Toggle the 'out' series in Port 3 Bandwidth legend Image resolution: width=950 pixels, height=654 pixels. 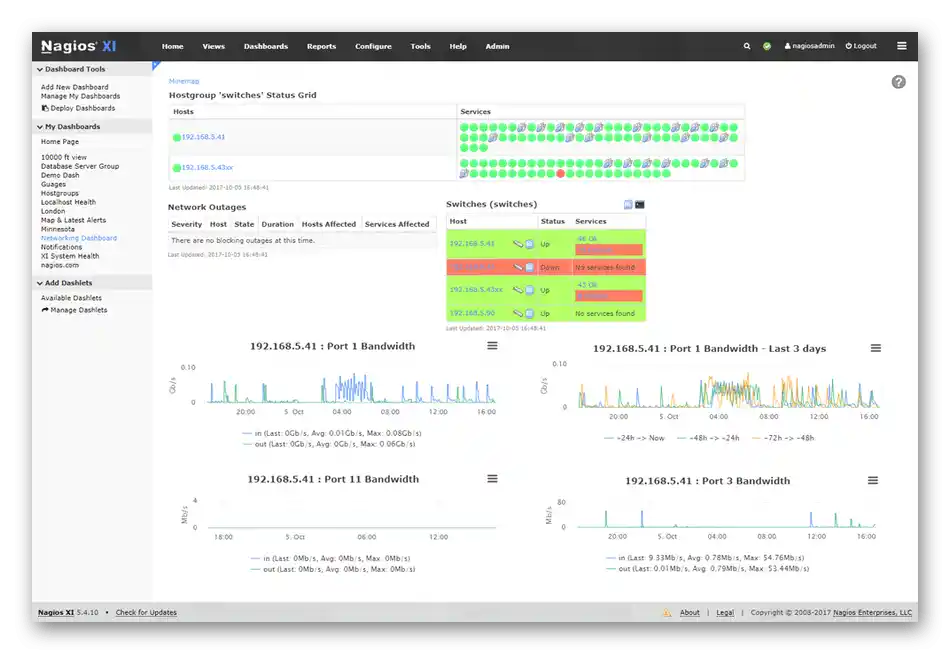point(707,568)
